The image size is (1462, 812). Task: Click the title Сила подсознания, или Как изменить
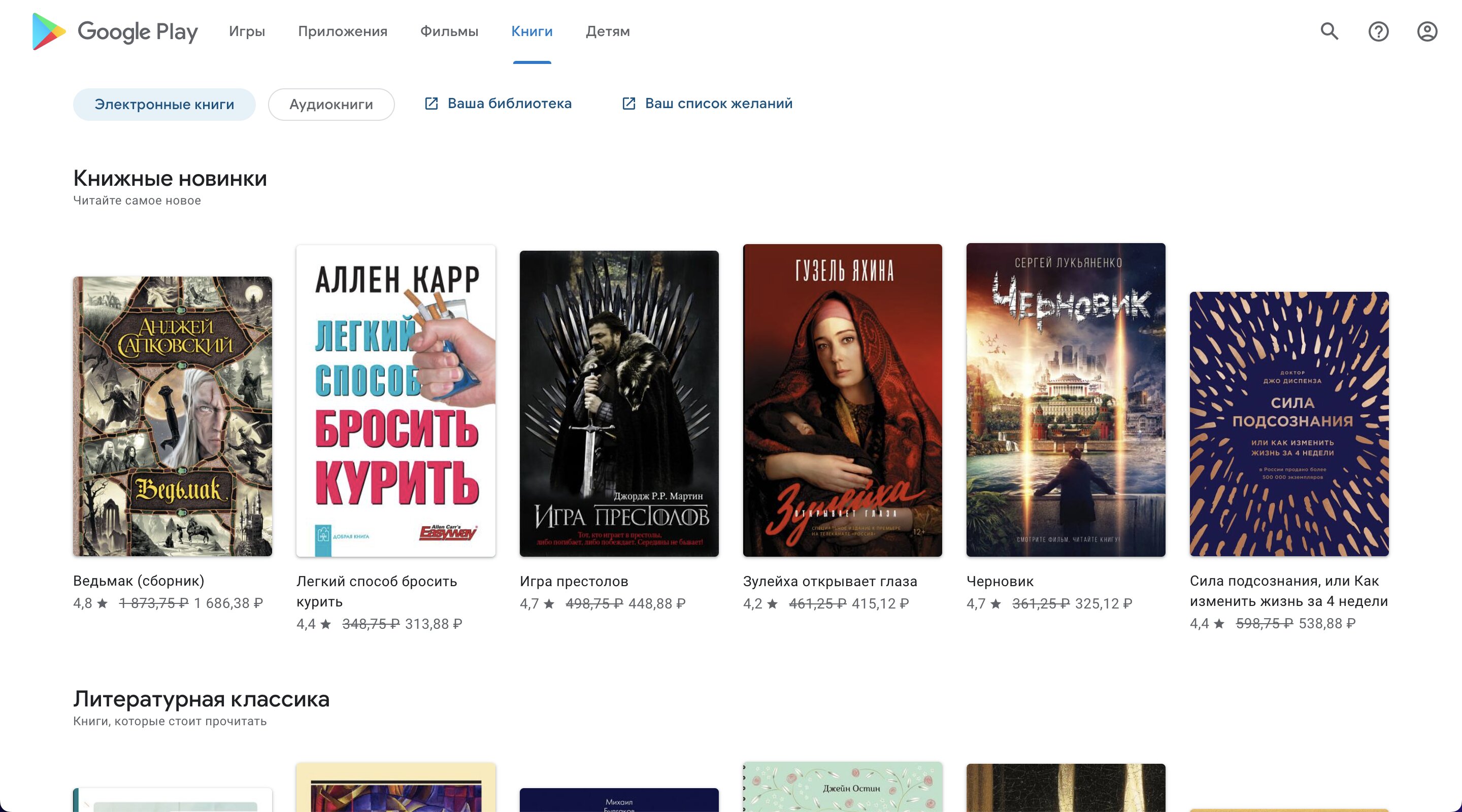coord(1288,591)
